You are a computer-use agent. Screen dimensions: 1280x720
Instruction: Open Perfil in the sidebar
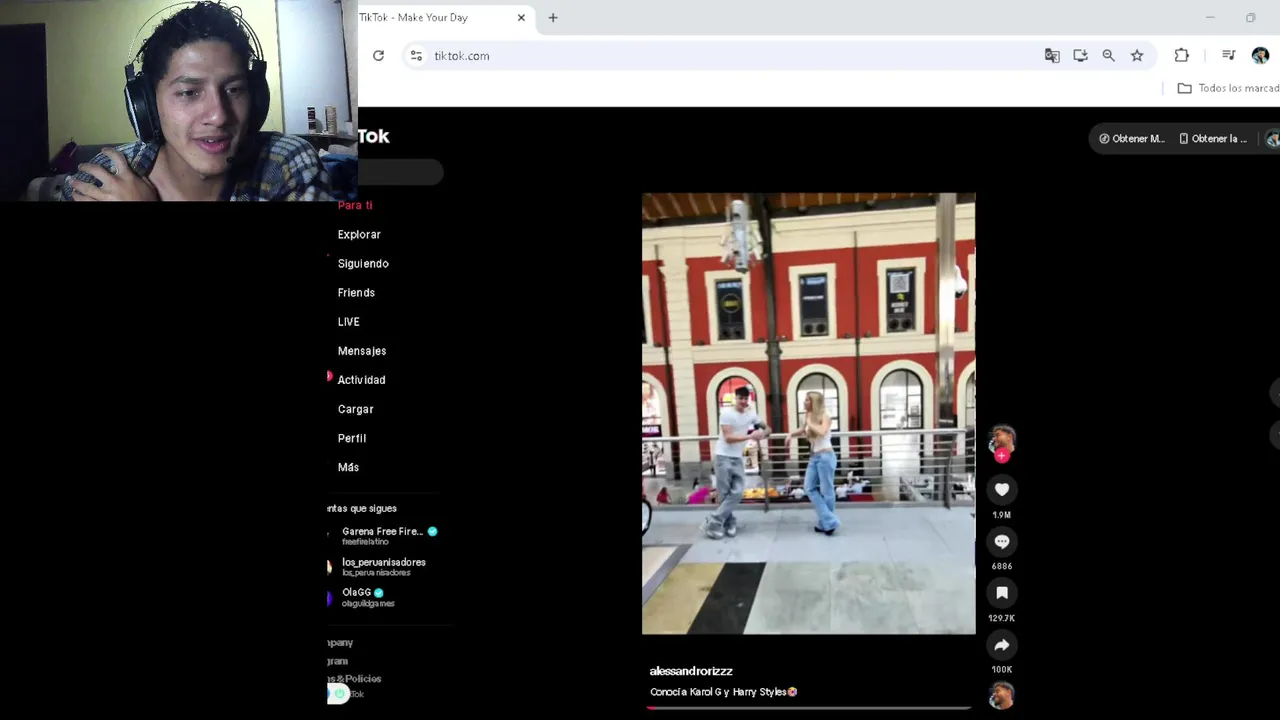point(352,438)
